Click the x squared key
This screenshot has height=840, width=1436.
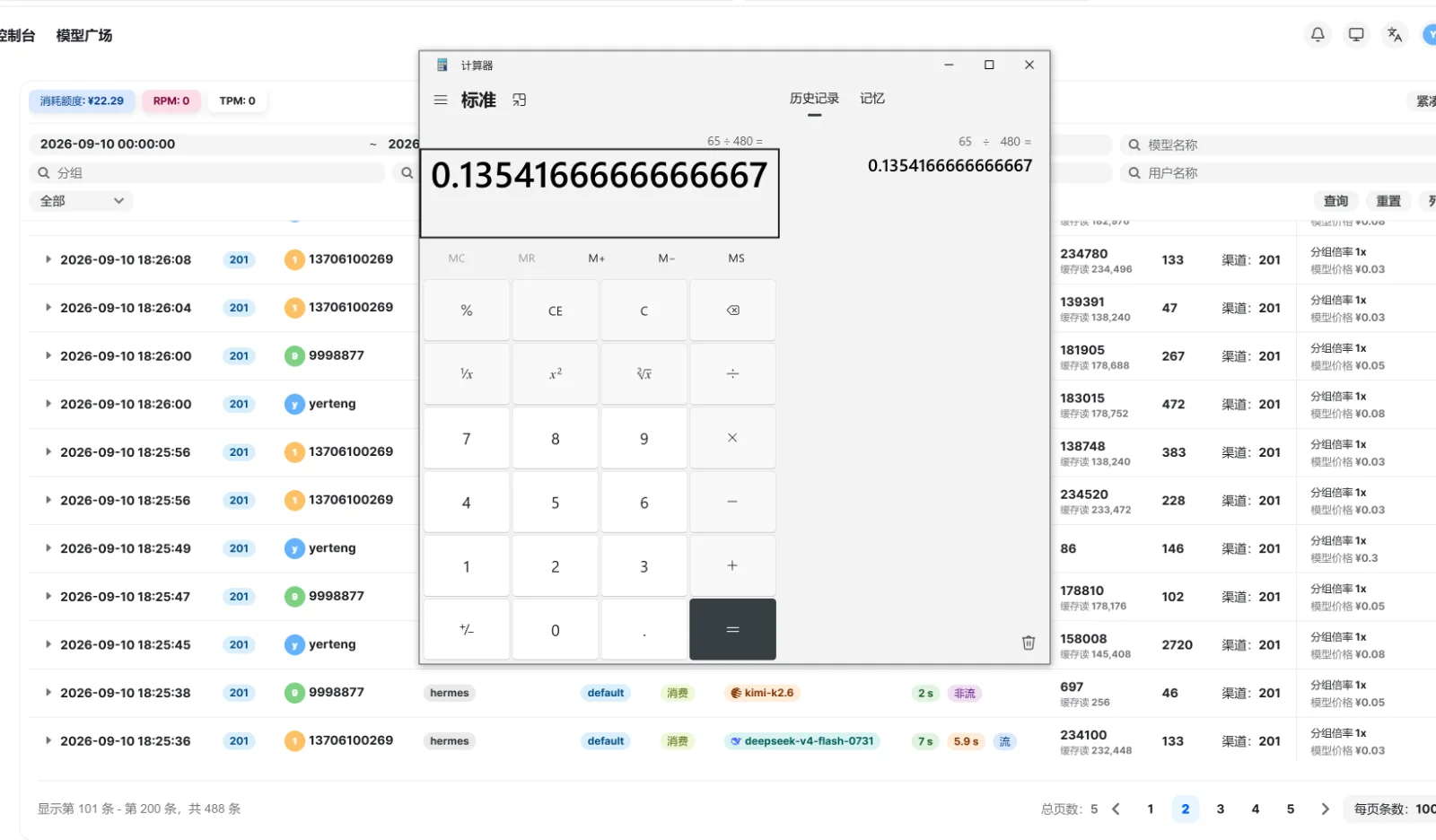coord(556,373)
